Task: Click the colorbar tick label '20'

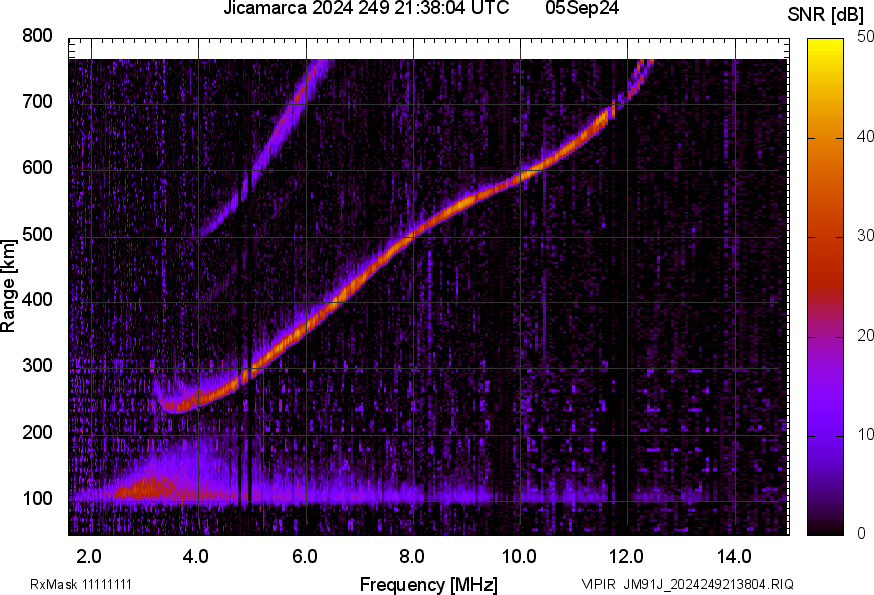Action: (865, 335)
